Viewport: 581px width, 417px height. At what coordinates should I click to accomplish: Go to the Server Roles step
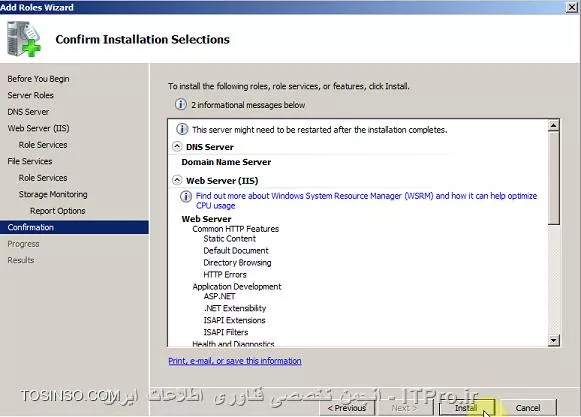(x=30, y=95)
